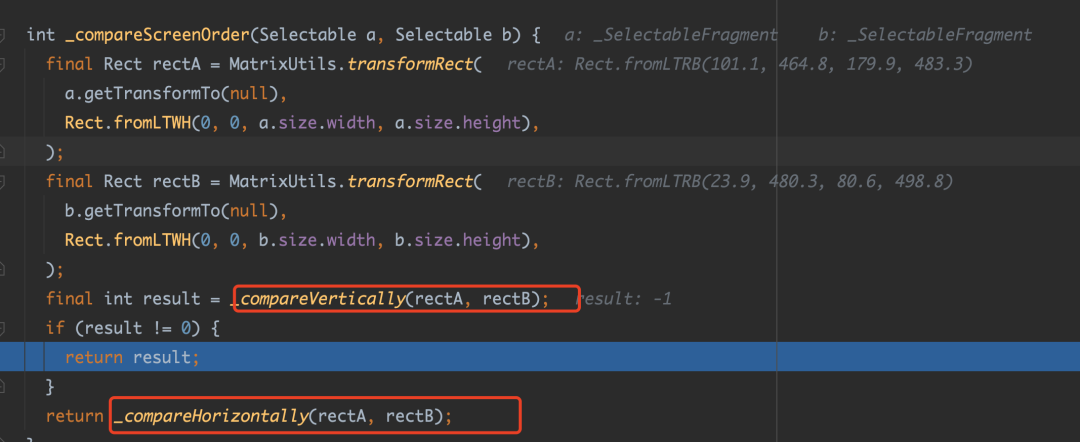Viewport: 1080px width, 442px height.
Task: Click the _compareScreenOrder method name
Action: click(155, 35)
